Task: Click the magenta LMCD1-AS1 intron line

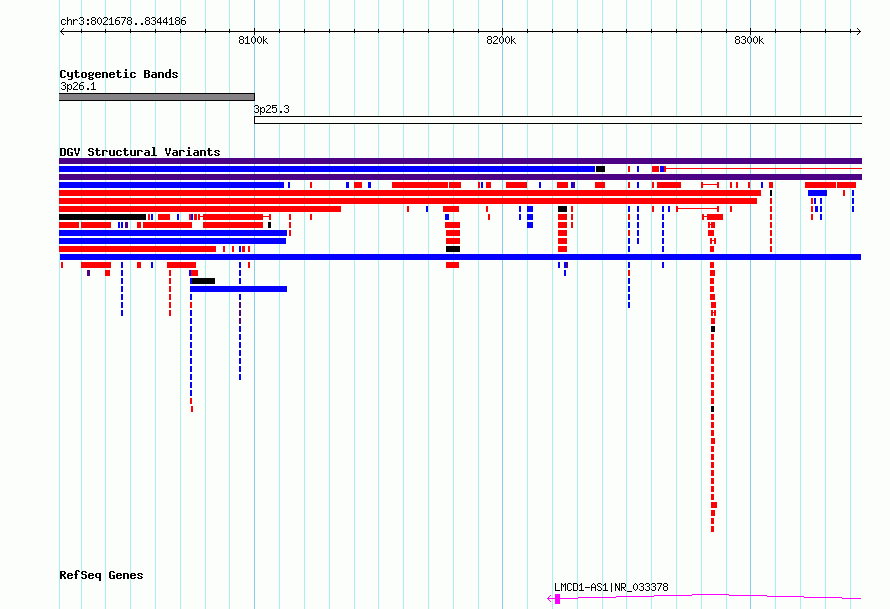Action: pos(711,596)
